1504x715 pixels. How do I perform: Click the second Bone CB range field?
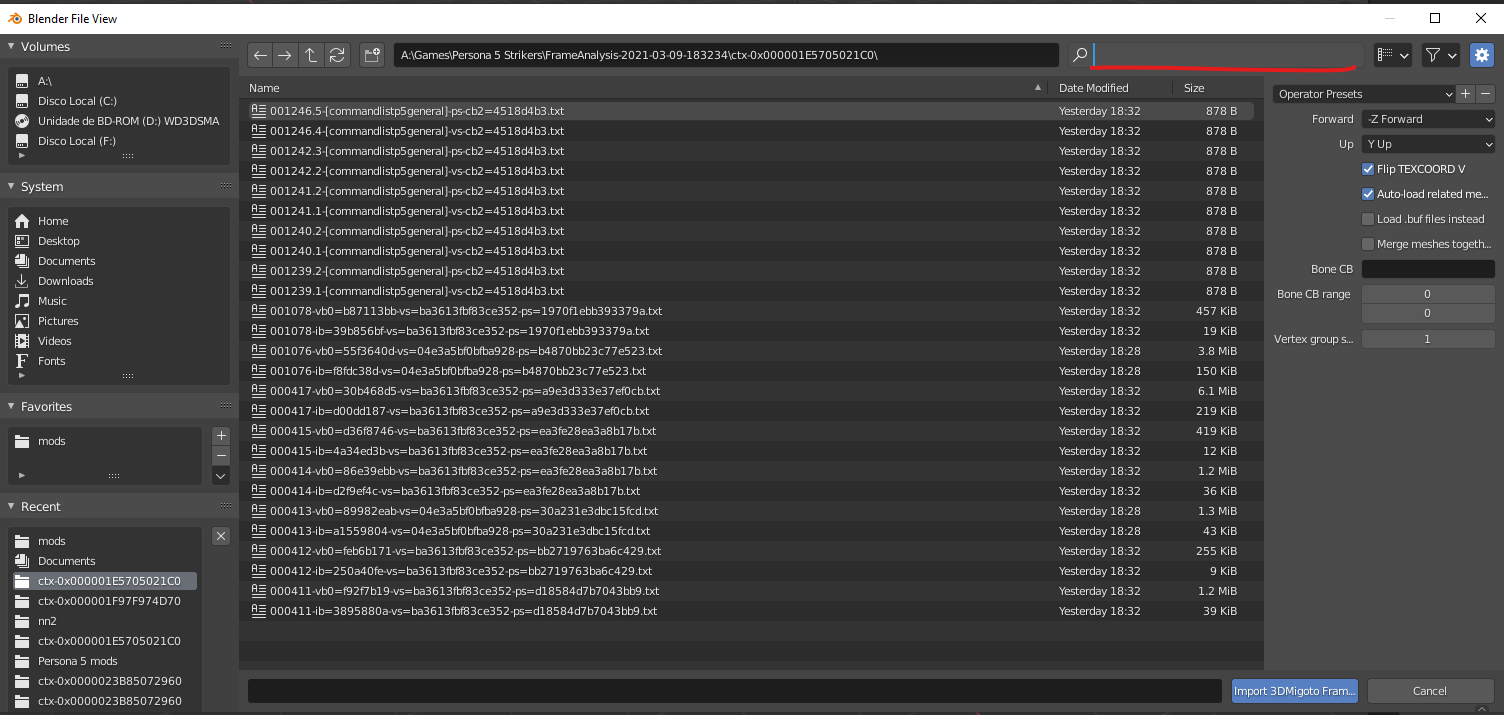tap(1428, 313)
